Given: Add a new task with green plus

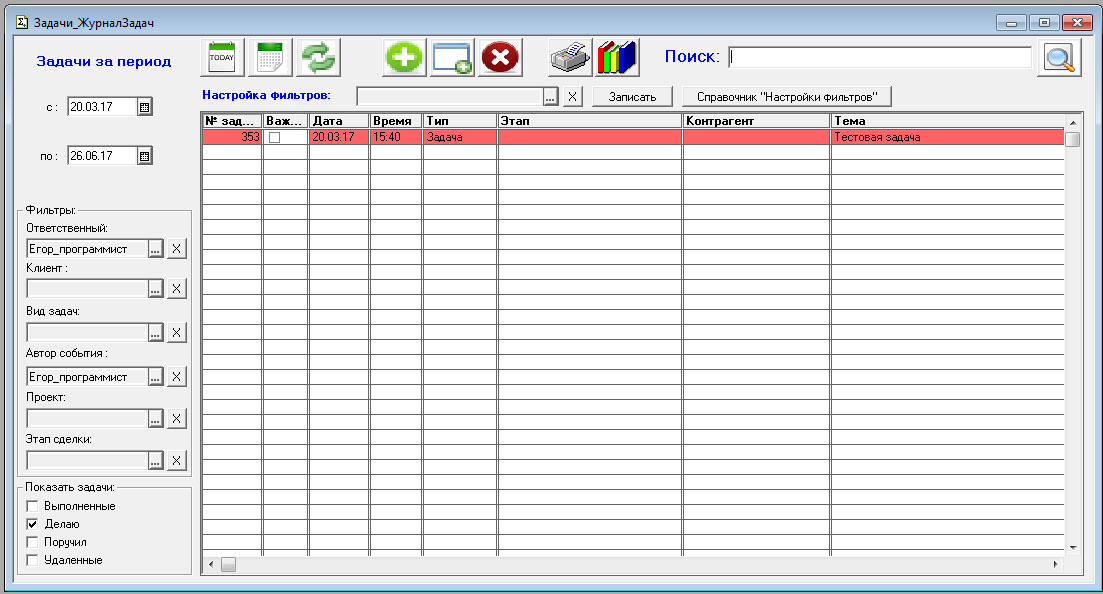Looking at the screenshot, I should point(404,58).
